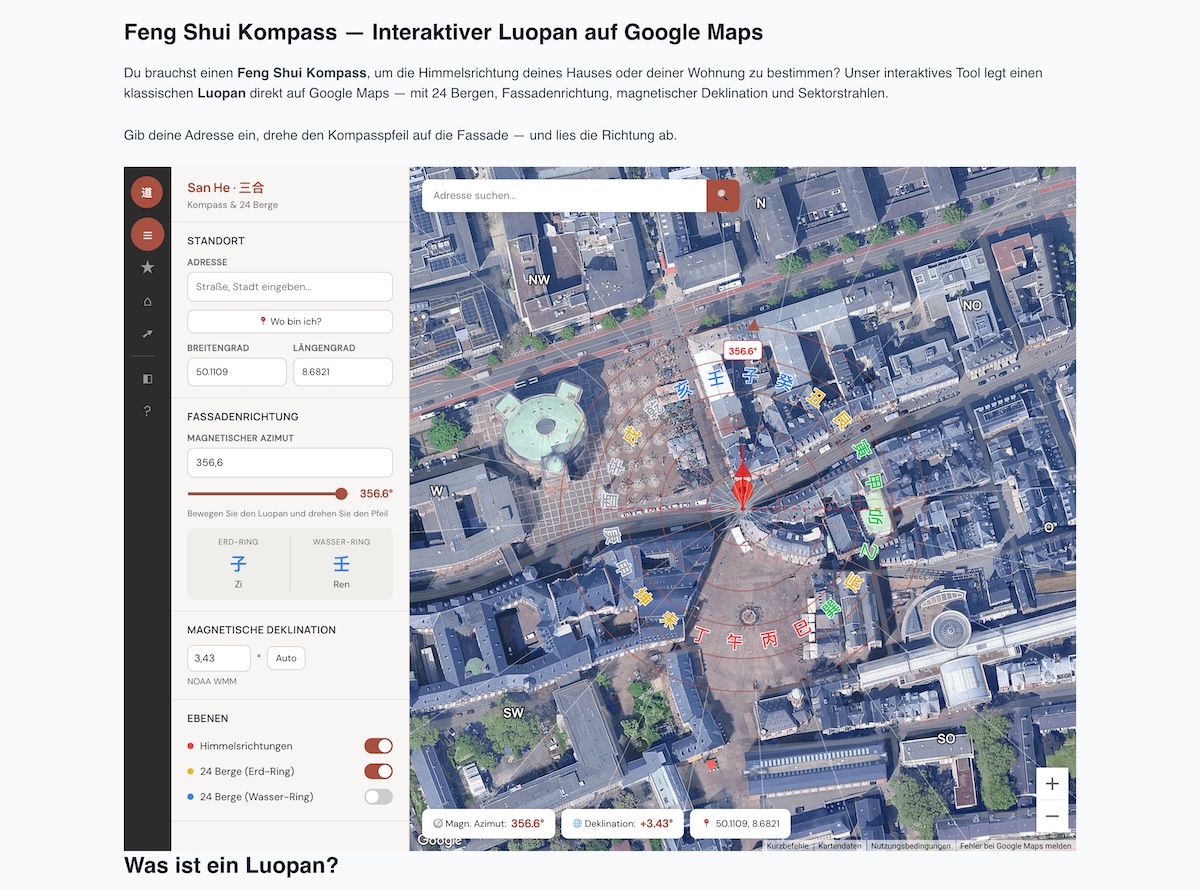Click the Erd-Ring Zi character
Screen dimensions: 1200x890
click(x=238, y=565)
